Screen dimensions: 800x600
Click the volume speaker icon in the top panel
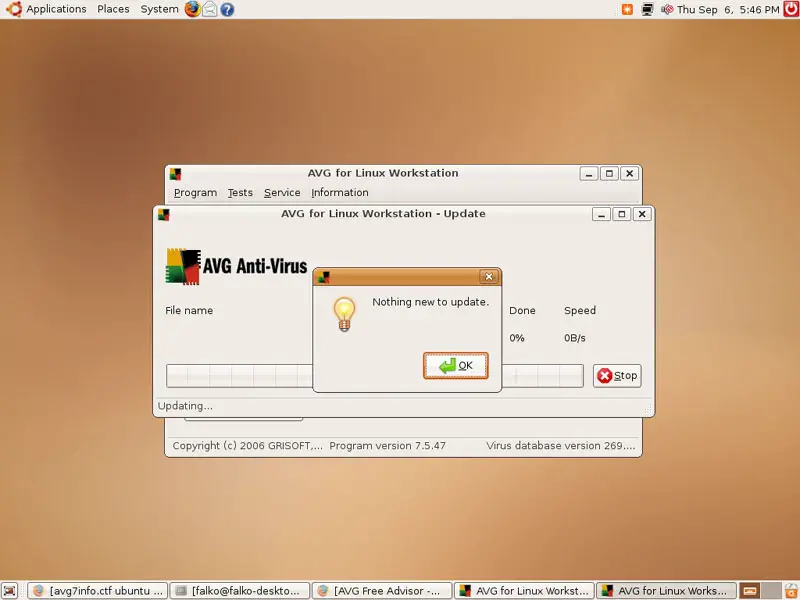(667, 9)
